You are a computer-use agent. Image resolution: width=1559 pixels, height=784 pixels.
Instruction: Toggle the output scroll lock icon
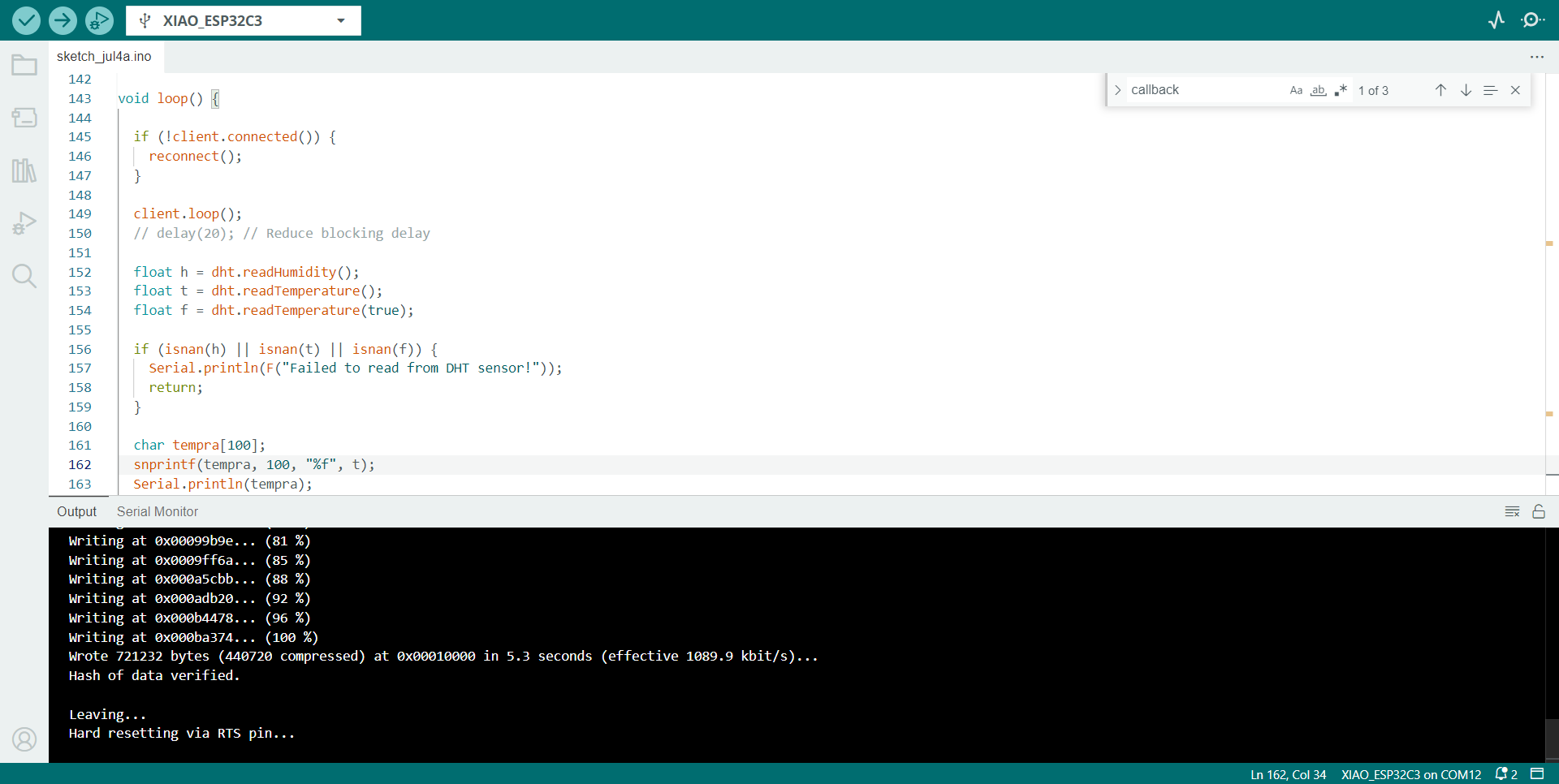1539,511
